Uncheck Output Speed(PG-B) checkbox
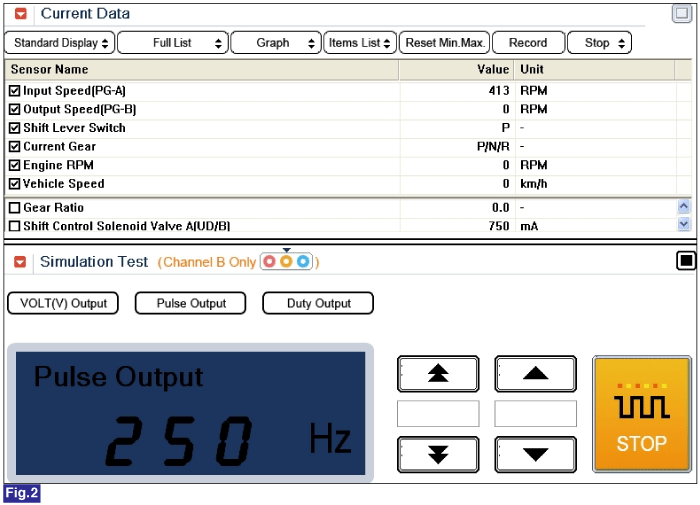 (x=15, y=109)
